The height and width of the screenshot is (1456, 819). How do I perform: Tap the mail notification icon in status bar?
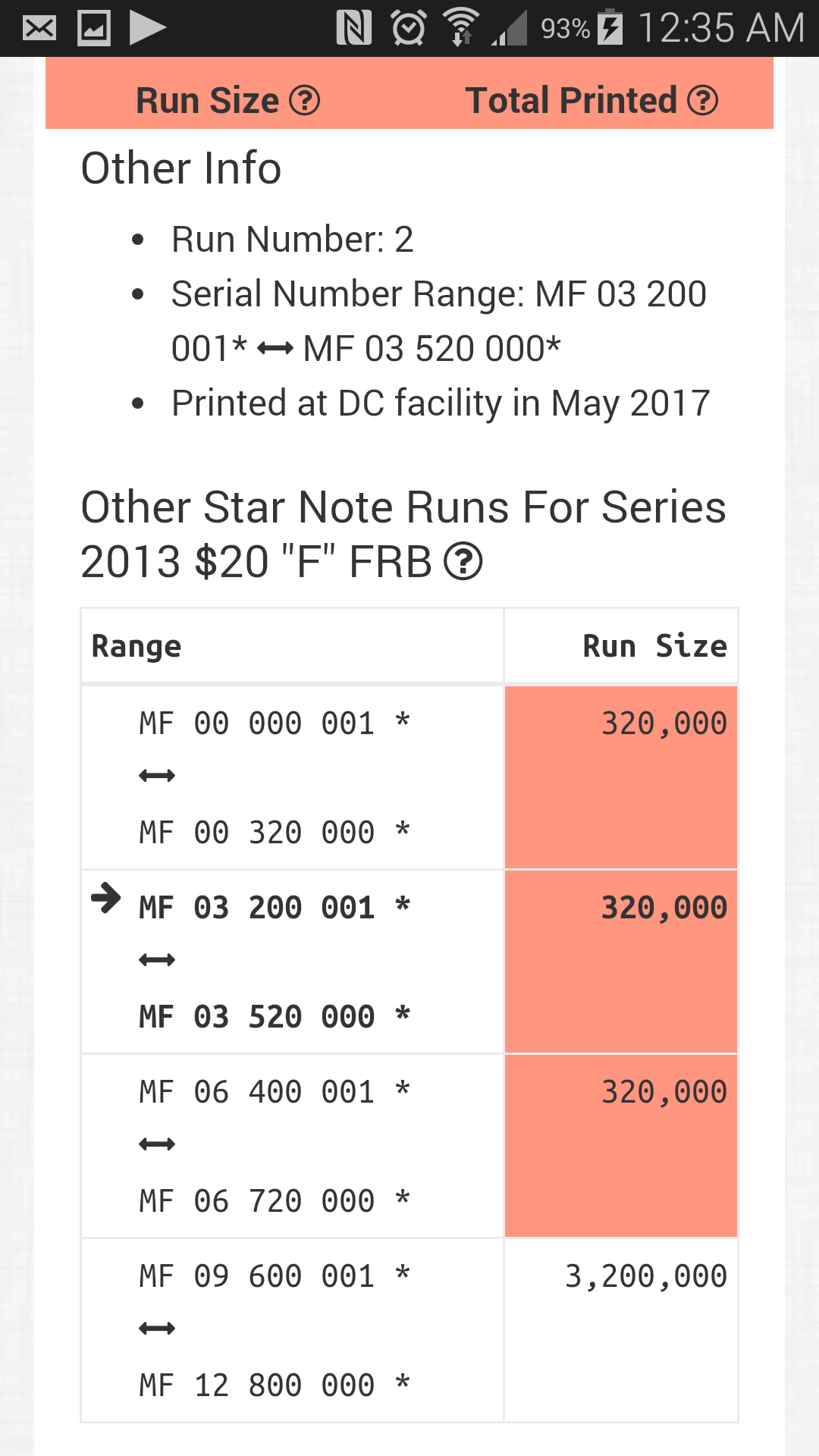coord(39,29)
